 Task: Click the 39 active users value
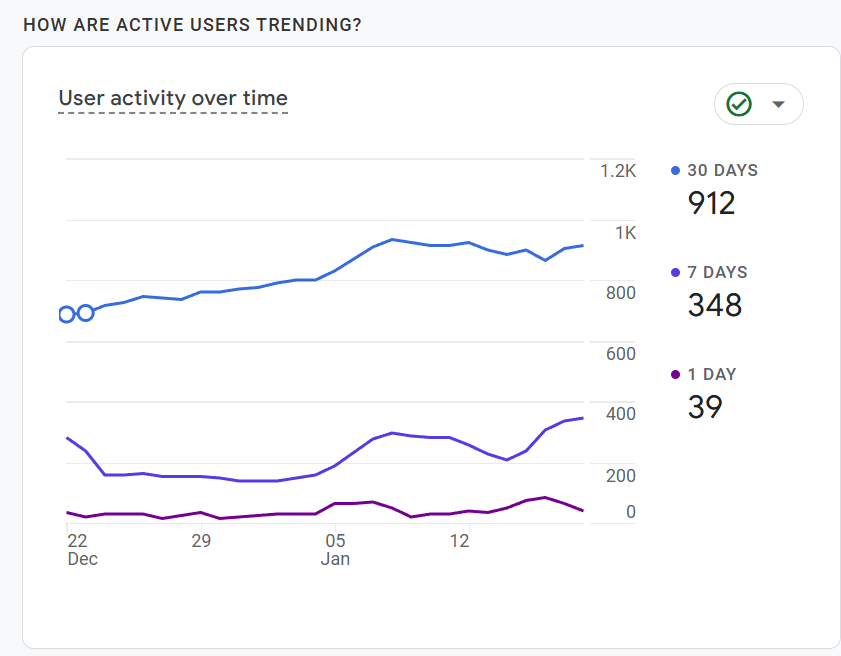(705, 407)
